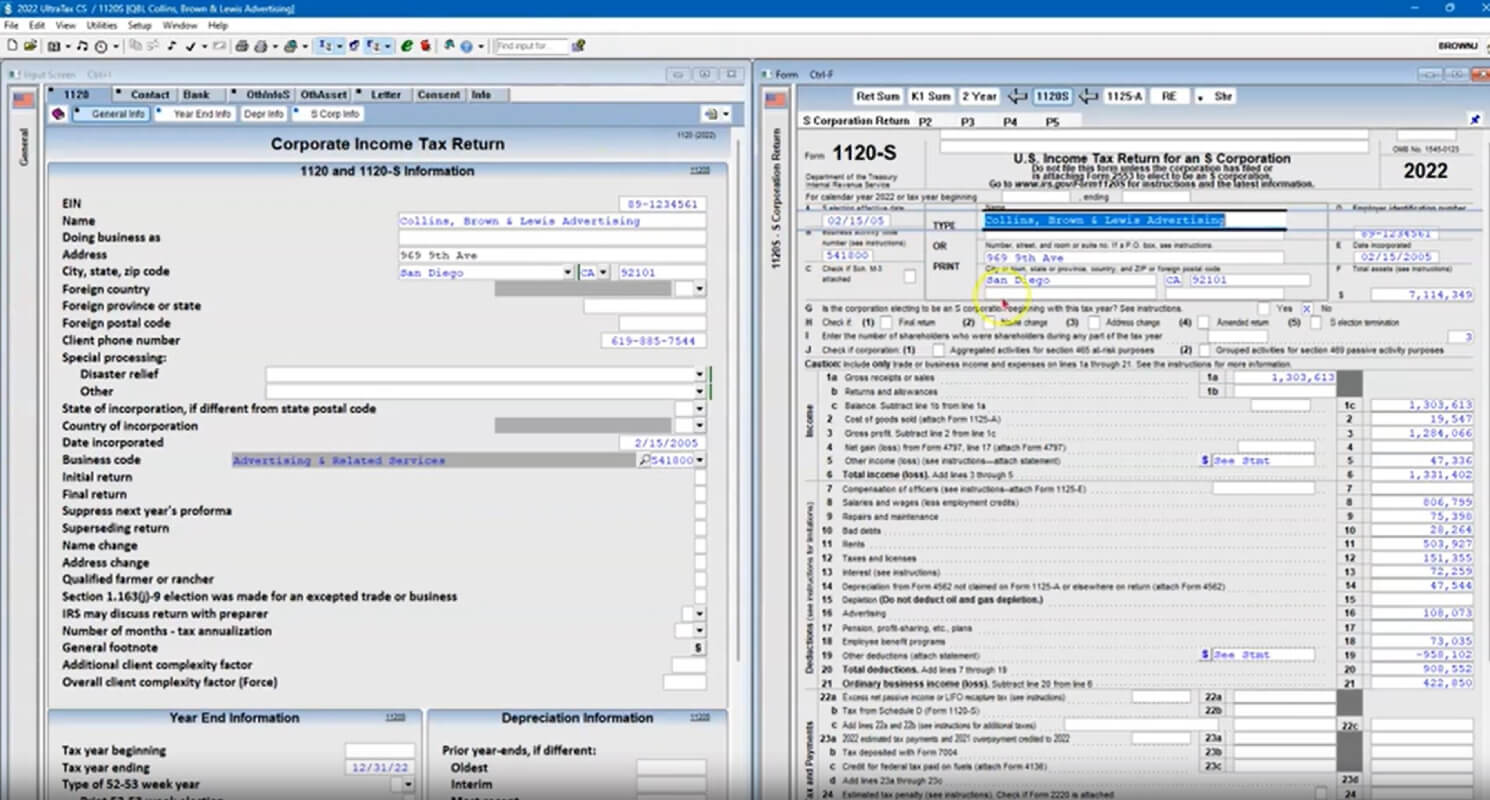This screenshot has height=800, width=1490.
Task: Click the green 'e' e-file icon
Action: (x=407, y=46)
